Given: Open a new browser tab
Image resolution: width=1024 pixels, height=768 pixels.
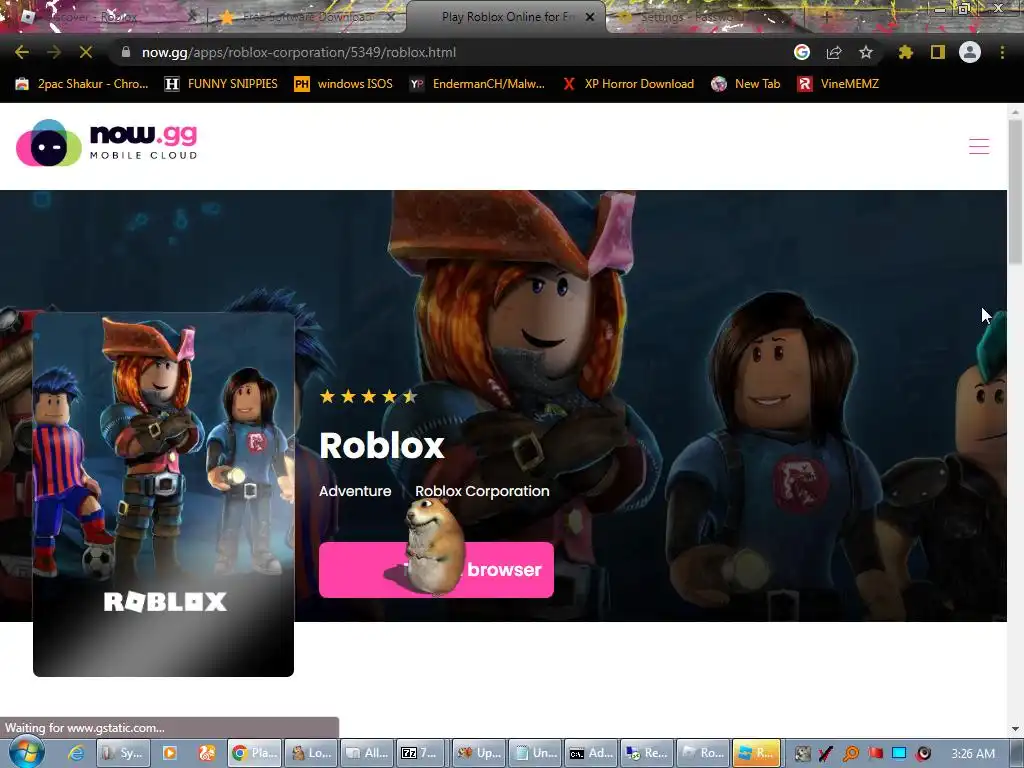Looking at the screenshot, I should [x=826, y=17].
